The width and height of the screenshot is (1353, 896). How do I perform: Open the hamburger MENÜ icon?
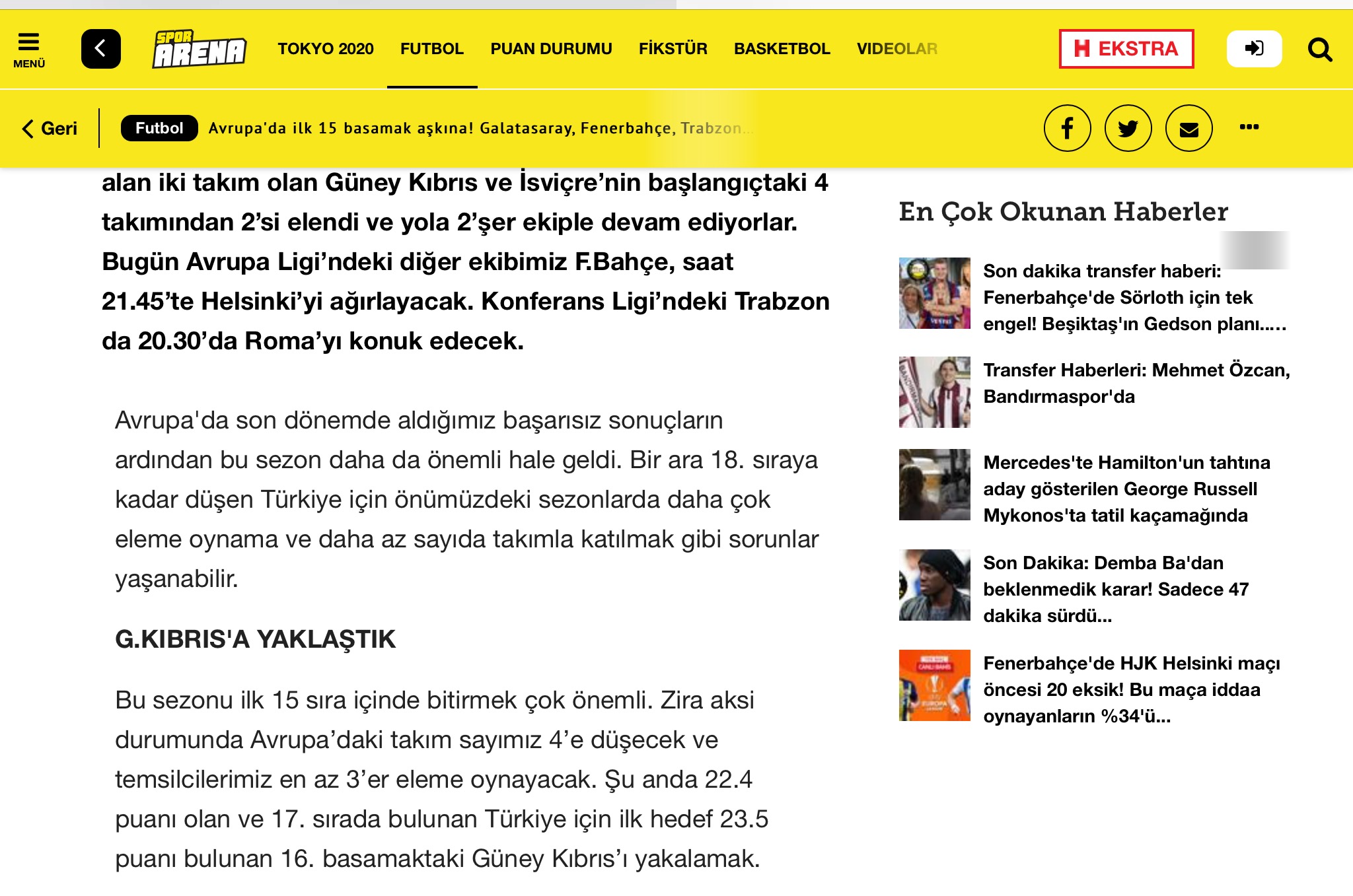(28, 50)
